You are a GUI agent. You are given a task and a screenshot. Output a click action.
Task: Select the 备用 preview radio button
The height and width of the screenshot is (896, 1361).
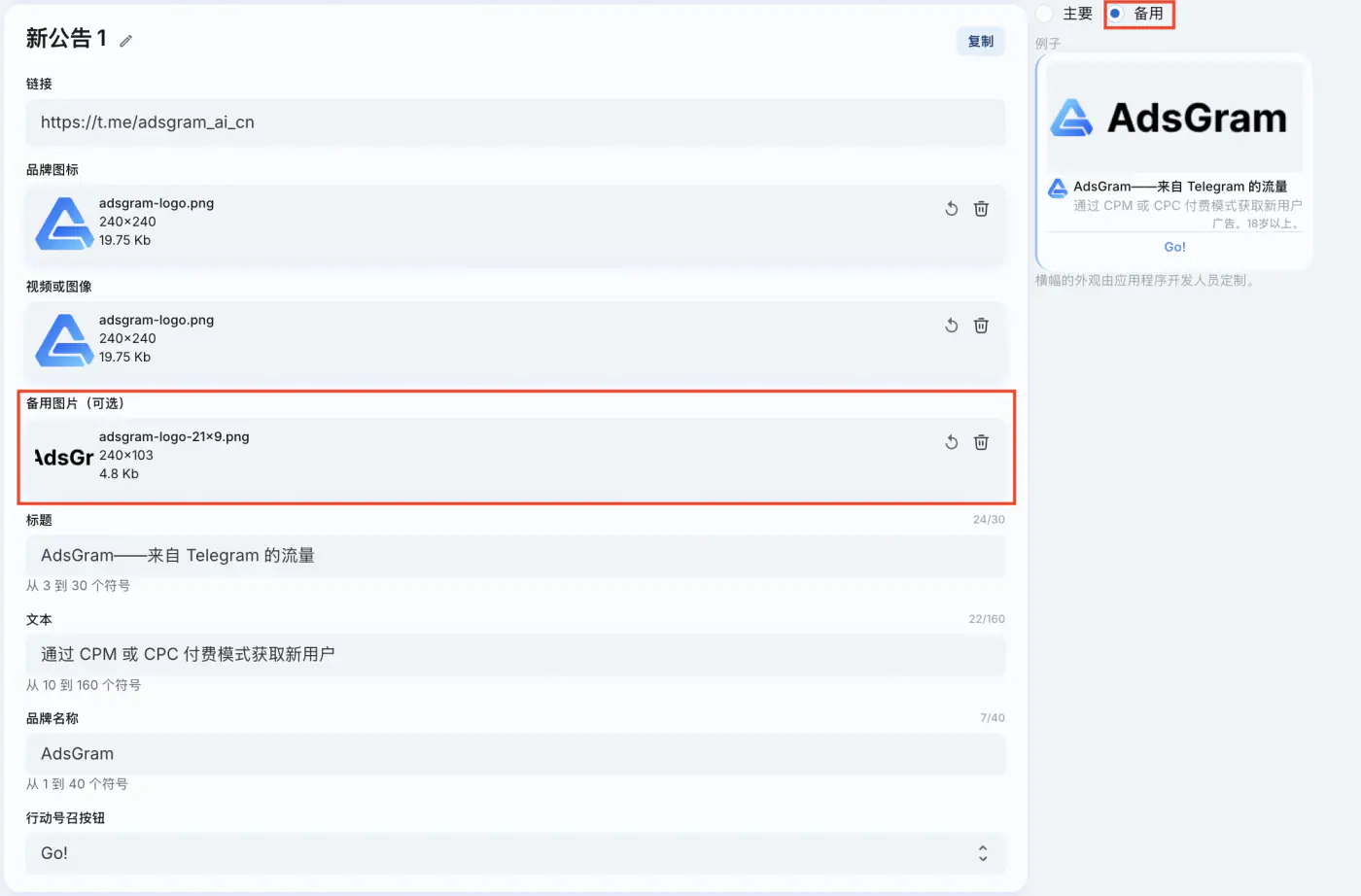point(1116,14)
